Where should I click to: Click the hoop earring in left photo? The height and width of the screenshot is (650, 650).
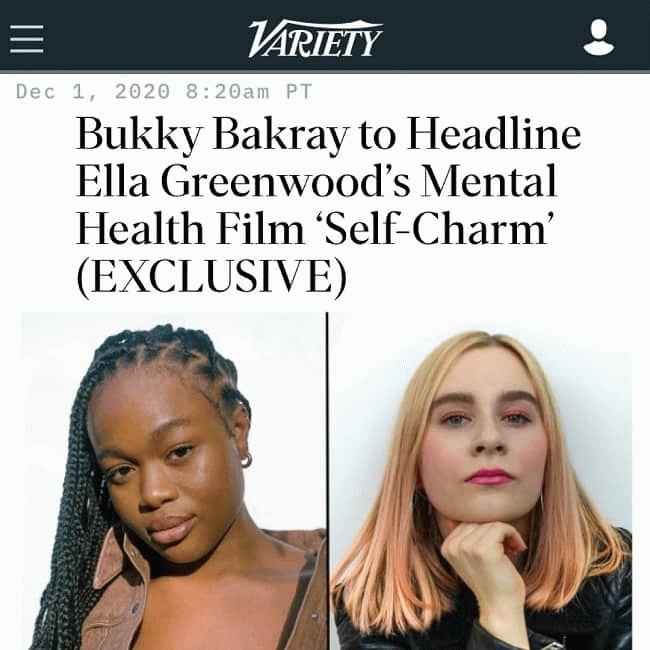click(x=246, y=460)
